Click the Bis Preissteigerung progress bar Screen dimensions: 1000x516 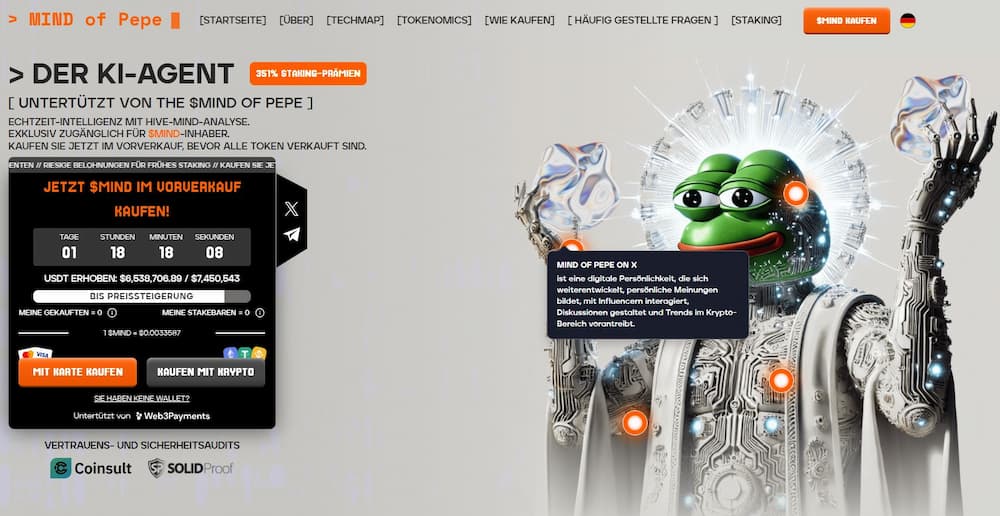[142, 297]
